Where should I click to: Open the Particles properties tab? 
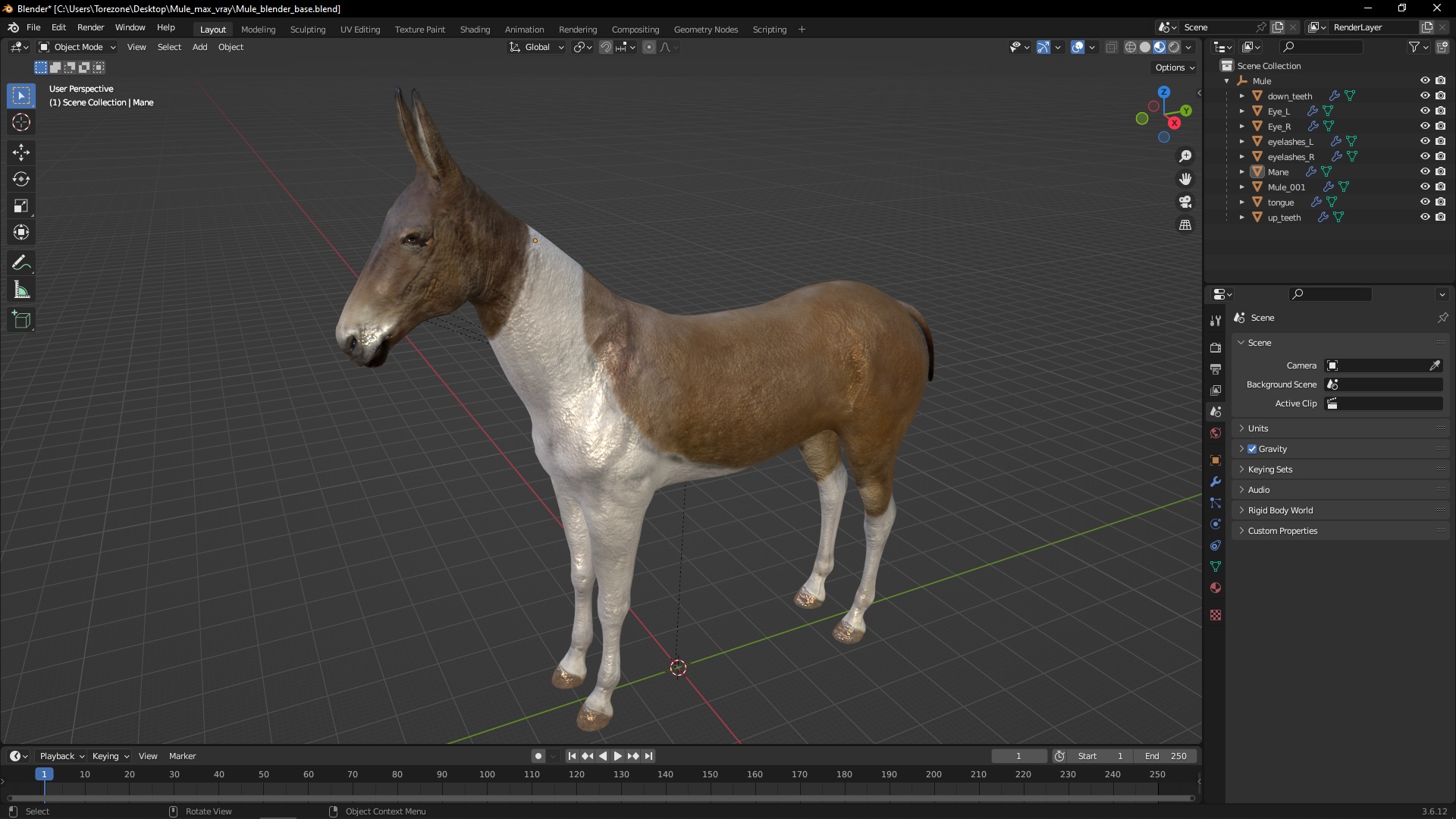(x=1216, y=503)
